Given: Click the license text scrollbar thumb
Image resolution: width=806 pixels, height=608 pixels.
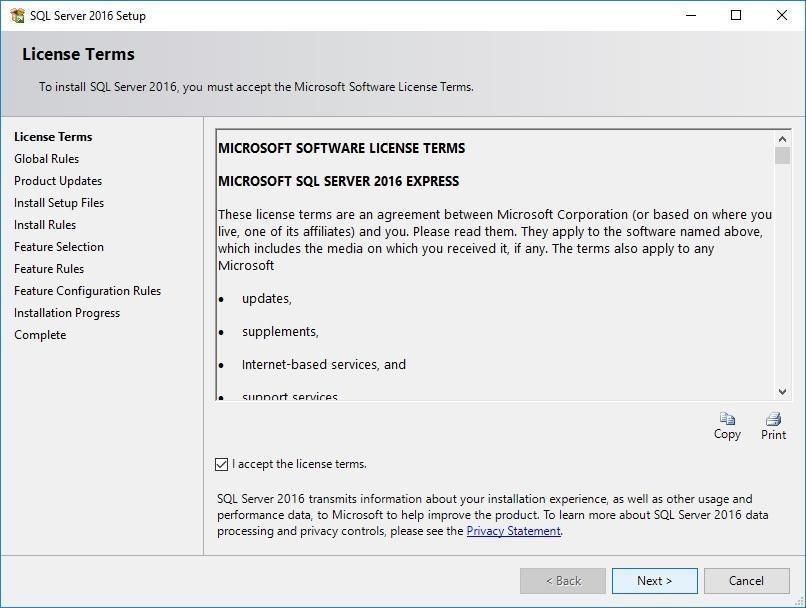Looking at the screenshot, I should point(782,156).
